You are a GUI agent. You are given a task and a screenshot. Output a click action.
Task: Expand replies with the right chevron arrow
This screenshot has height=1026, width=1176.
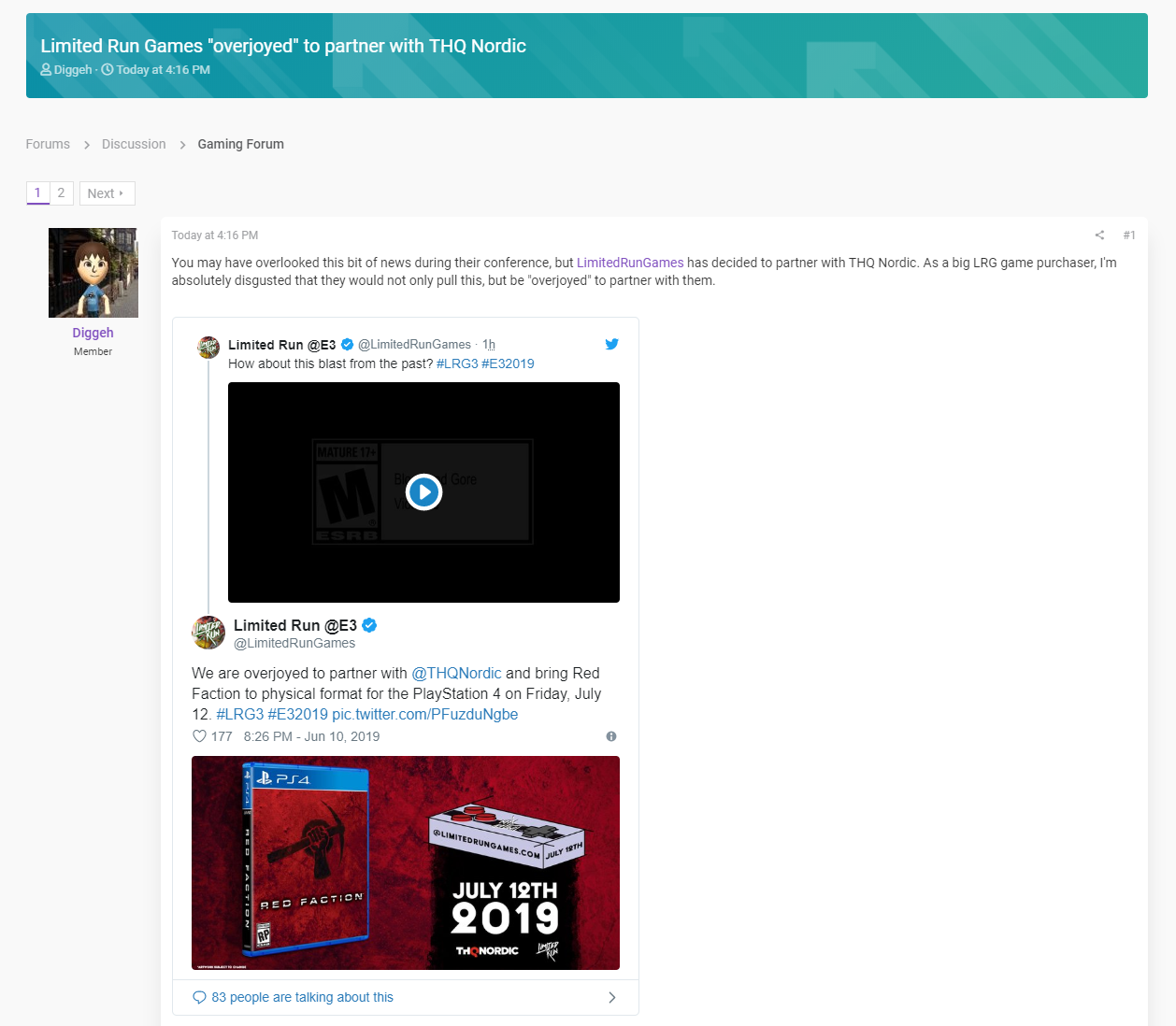pos(612,997)
